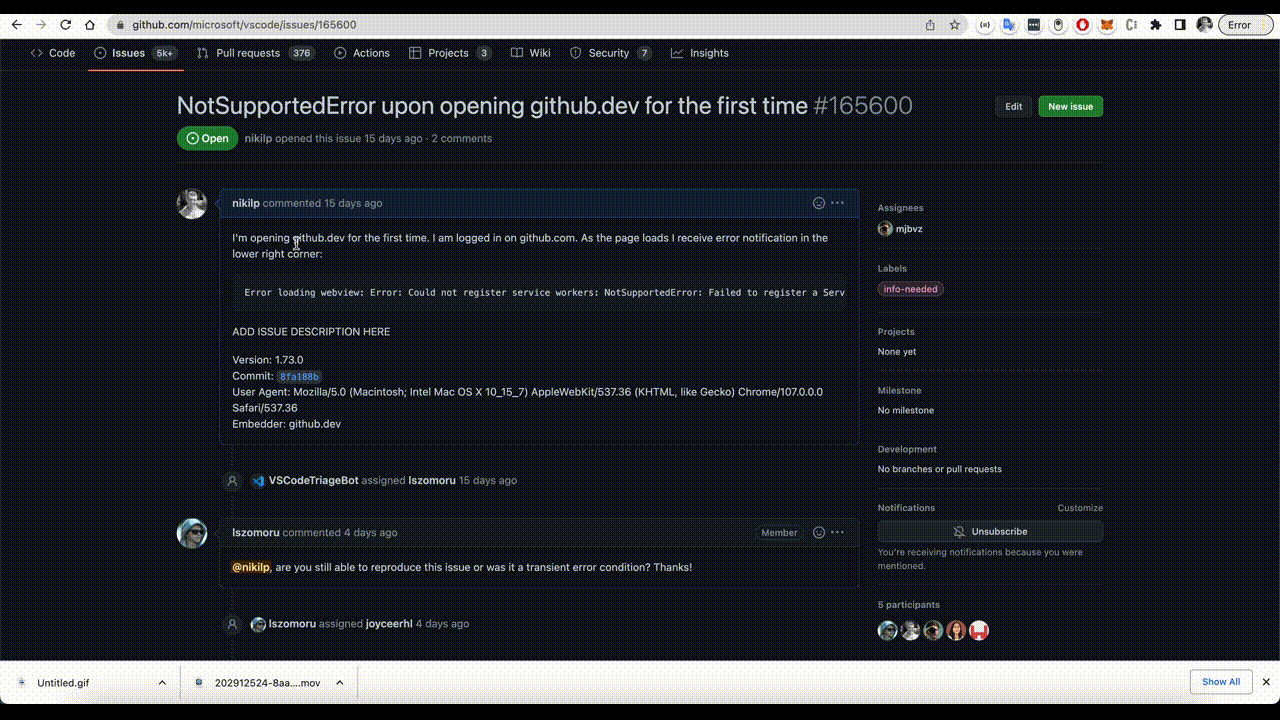This screenshot has width=1280, height=720.
Task: Click the New issue button
Action: click(1070, 105)
